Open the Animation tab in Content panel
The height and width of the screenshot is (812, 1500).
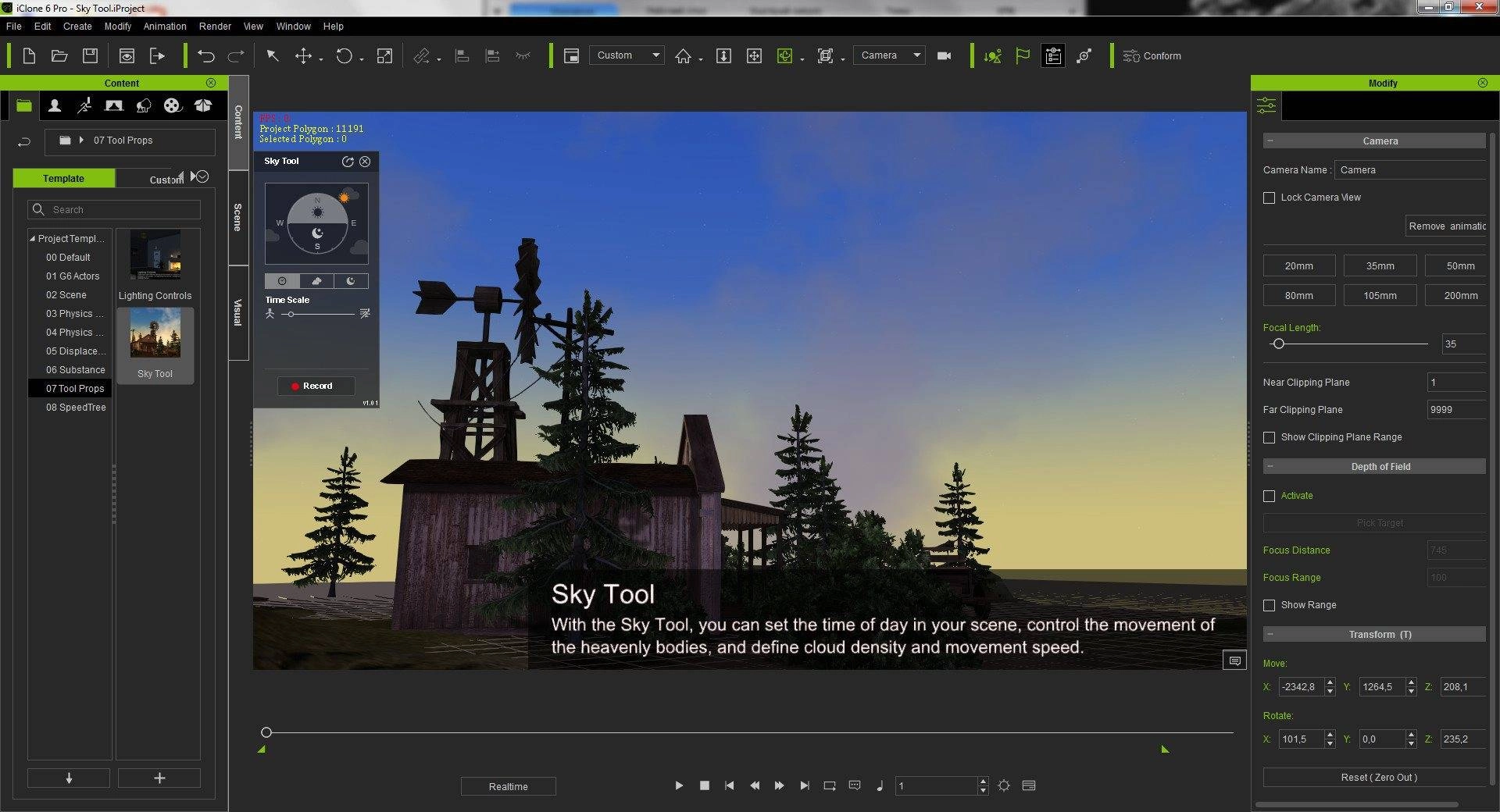[x=84, y=105]
